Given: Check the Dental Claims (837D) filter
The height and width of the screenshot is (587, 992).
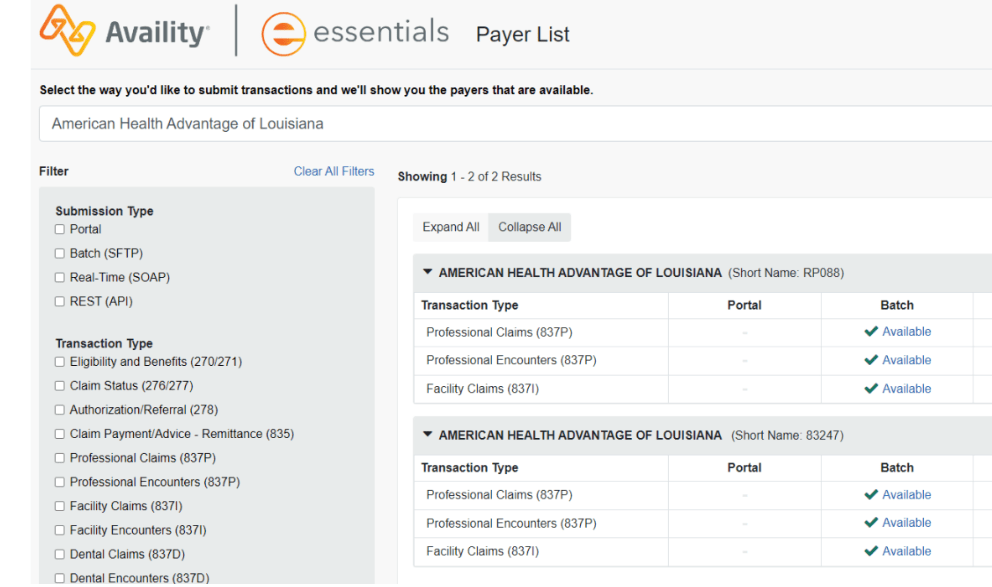Looking at the screenshot, I should pos(60,554).
